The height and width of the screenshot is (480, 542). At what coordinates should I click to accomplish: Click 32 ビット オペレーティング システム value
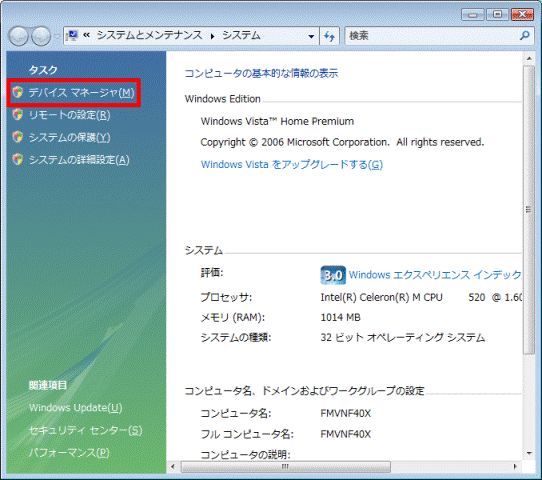coord(403,337)
